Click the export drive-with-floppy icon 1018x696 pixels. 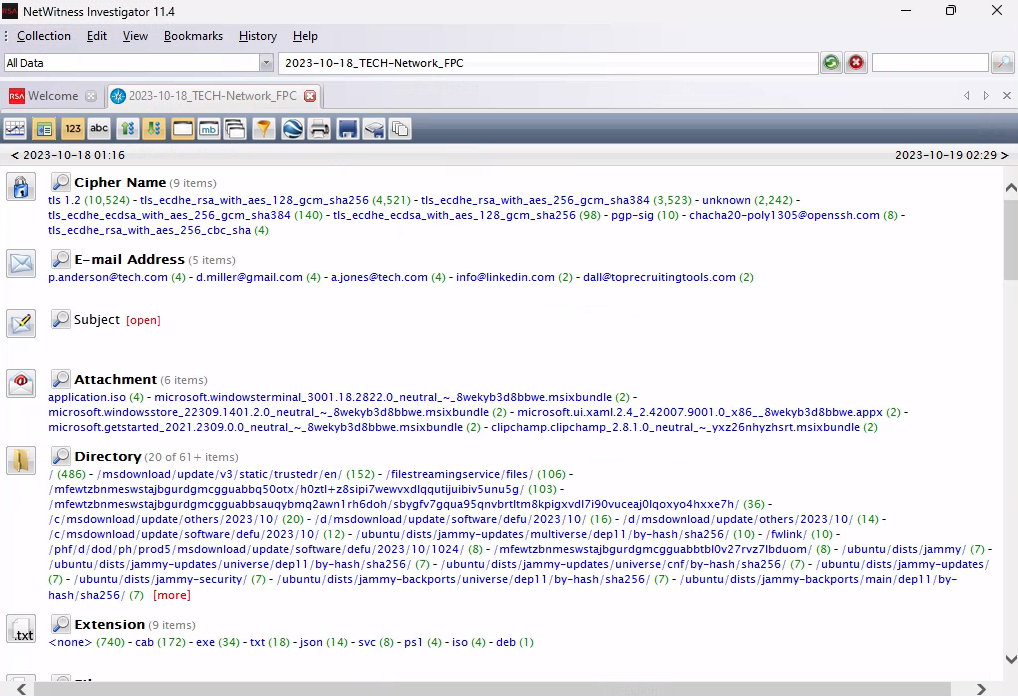click(374, 129)
